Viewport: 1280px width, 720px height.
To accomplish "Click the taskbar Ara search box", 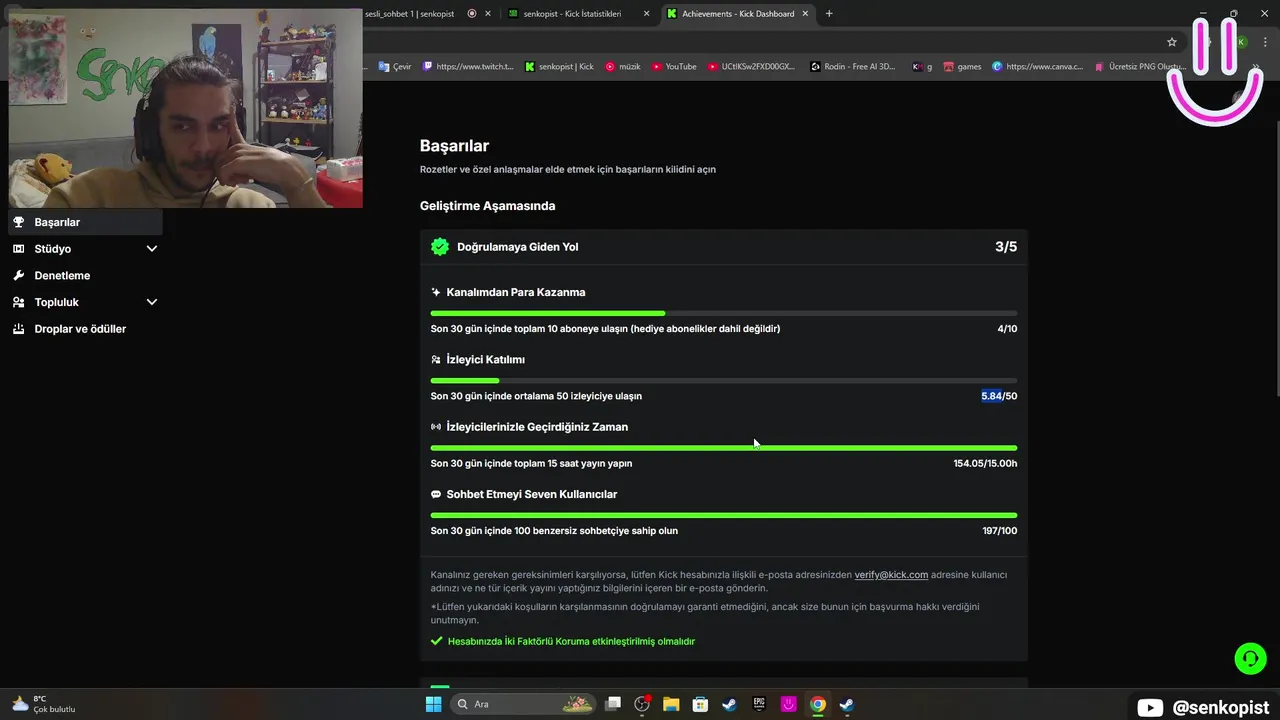I will point(522,704).
